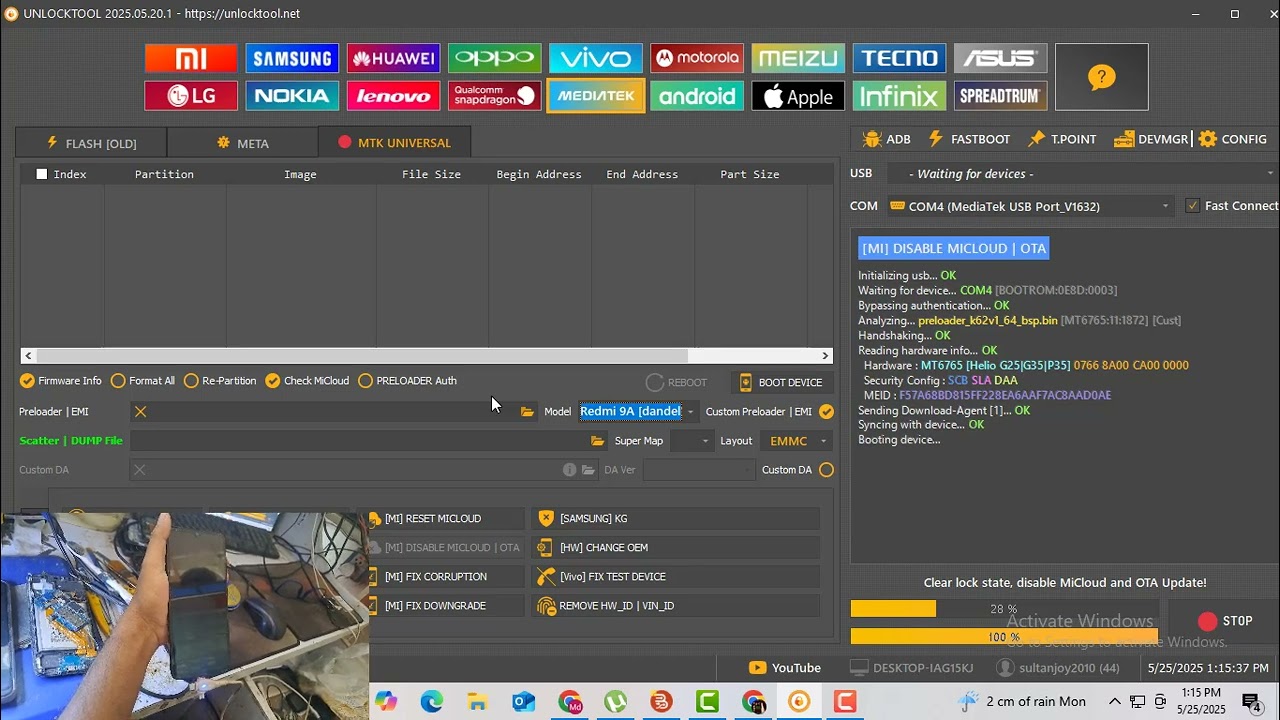Image resolution: width=1280 pixels, height=720 pixels.
Task: Open the Huawei brand section
Action: point(393,58)
